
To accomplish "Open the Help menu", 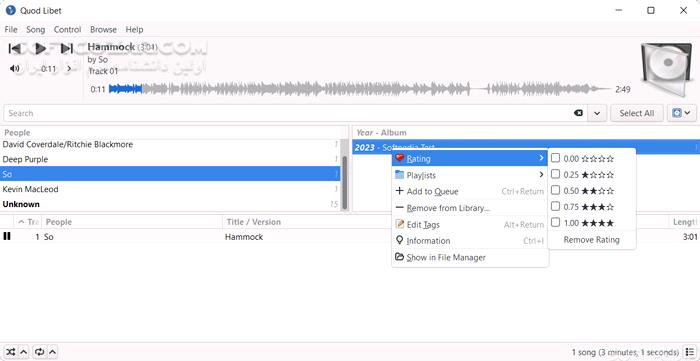I will point(134,29).
